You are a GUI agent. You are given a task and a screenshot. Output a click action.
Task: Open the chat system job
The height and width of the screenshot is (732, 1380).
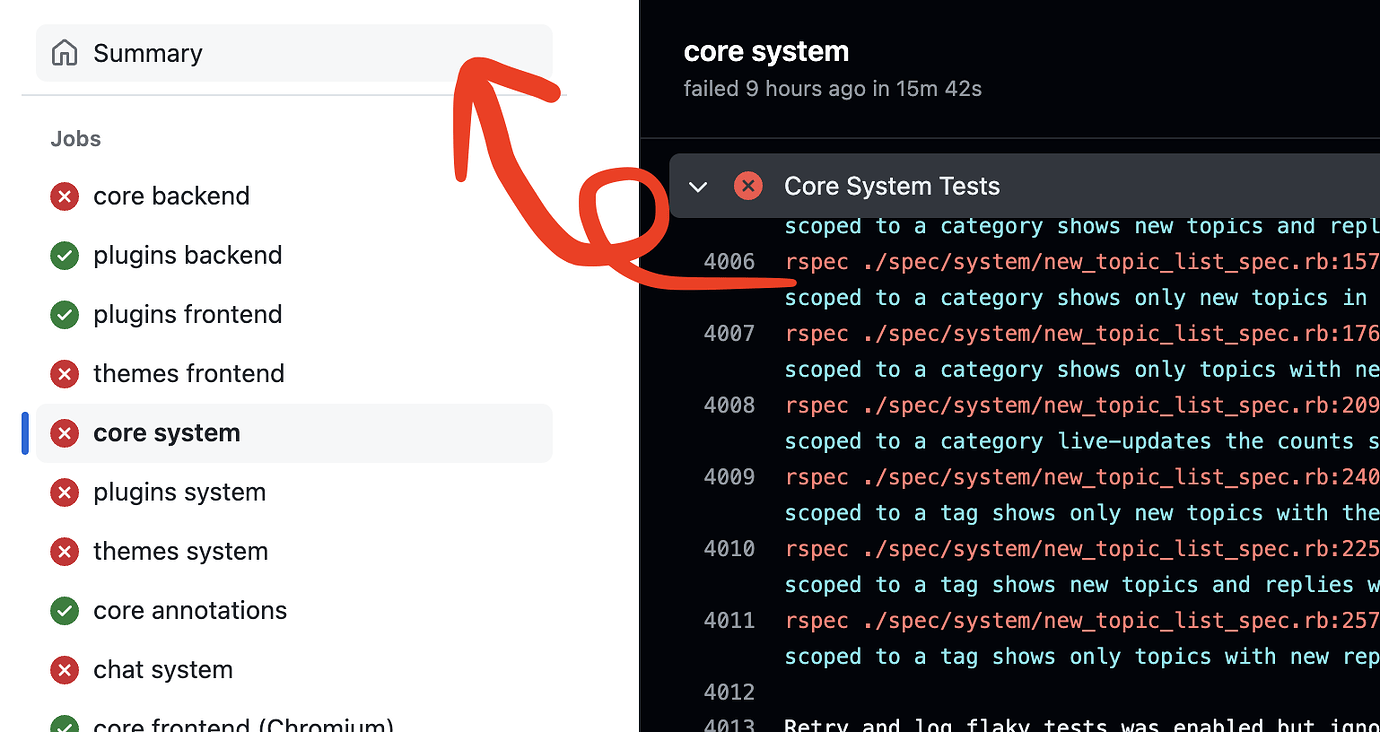tap(294, 670)
